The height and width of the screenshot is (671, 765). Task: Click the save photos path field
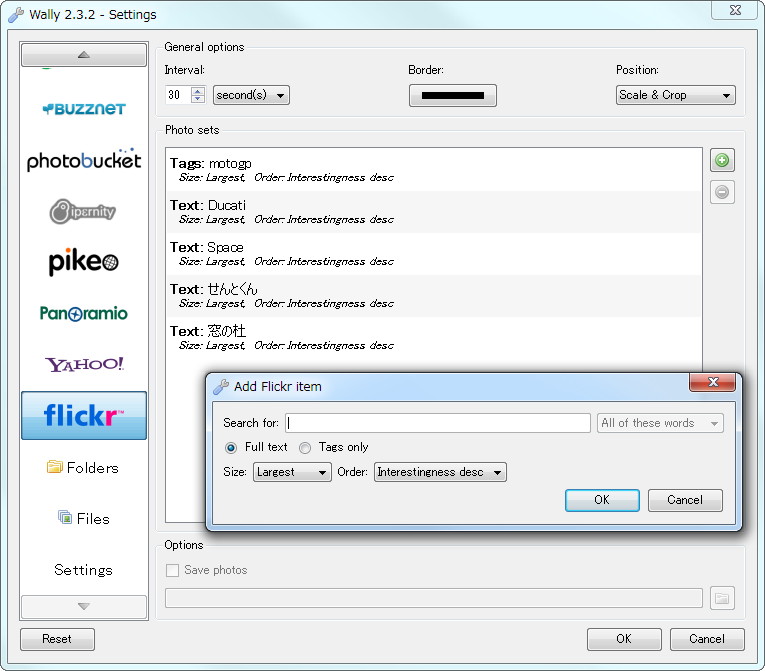(x=434, y=598)
